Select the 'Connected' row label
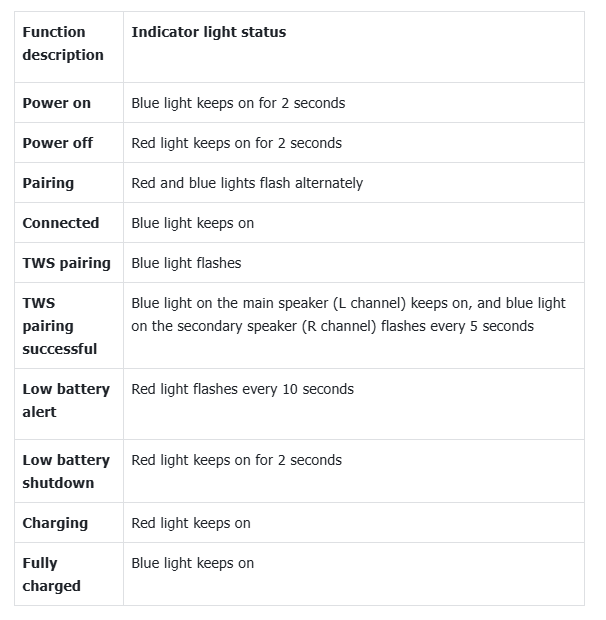Image resolution: width=606 pixels, height=620 pixels. (x=61, y=223)
